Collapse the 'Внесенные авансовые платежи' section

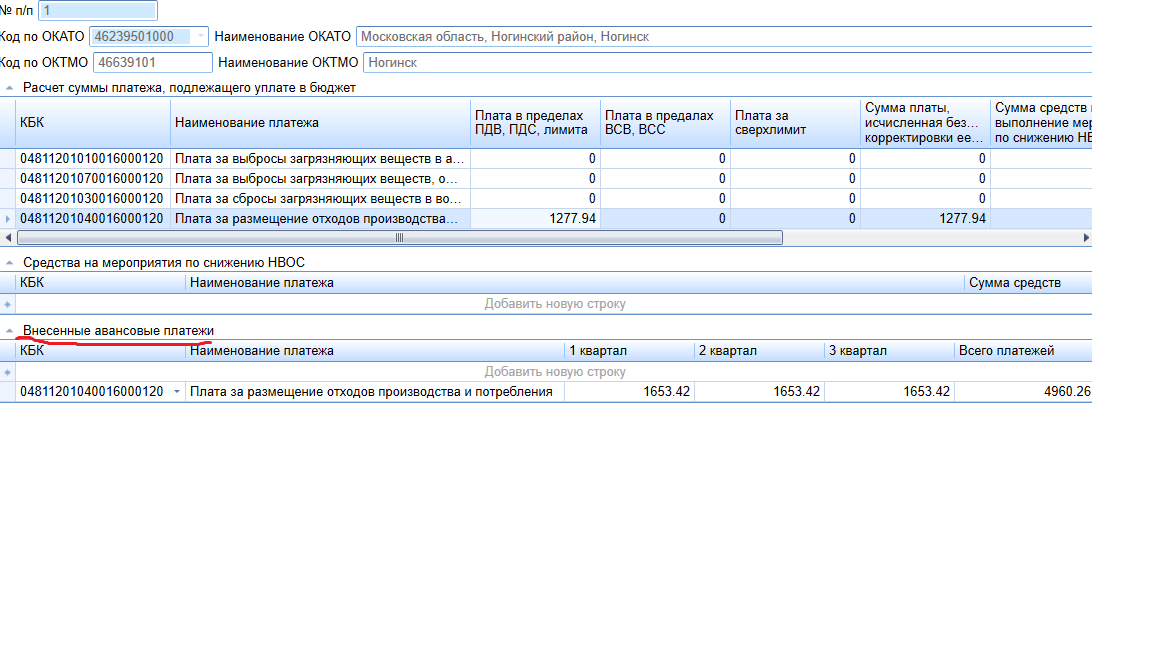9,331
